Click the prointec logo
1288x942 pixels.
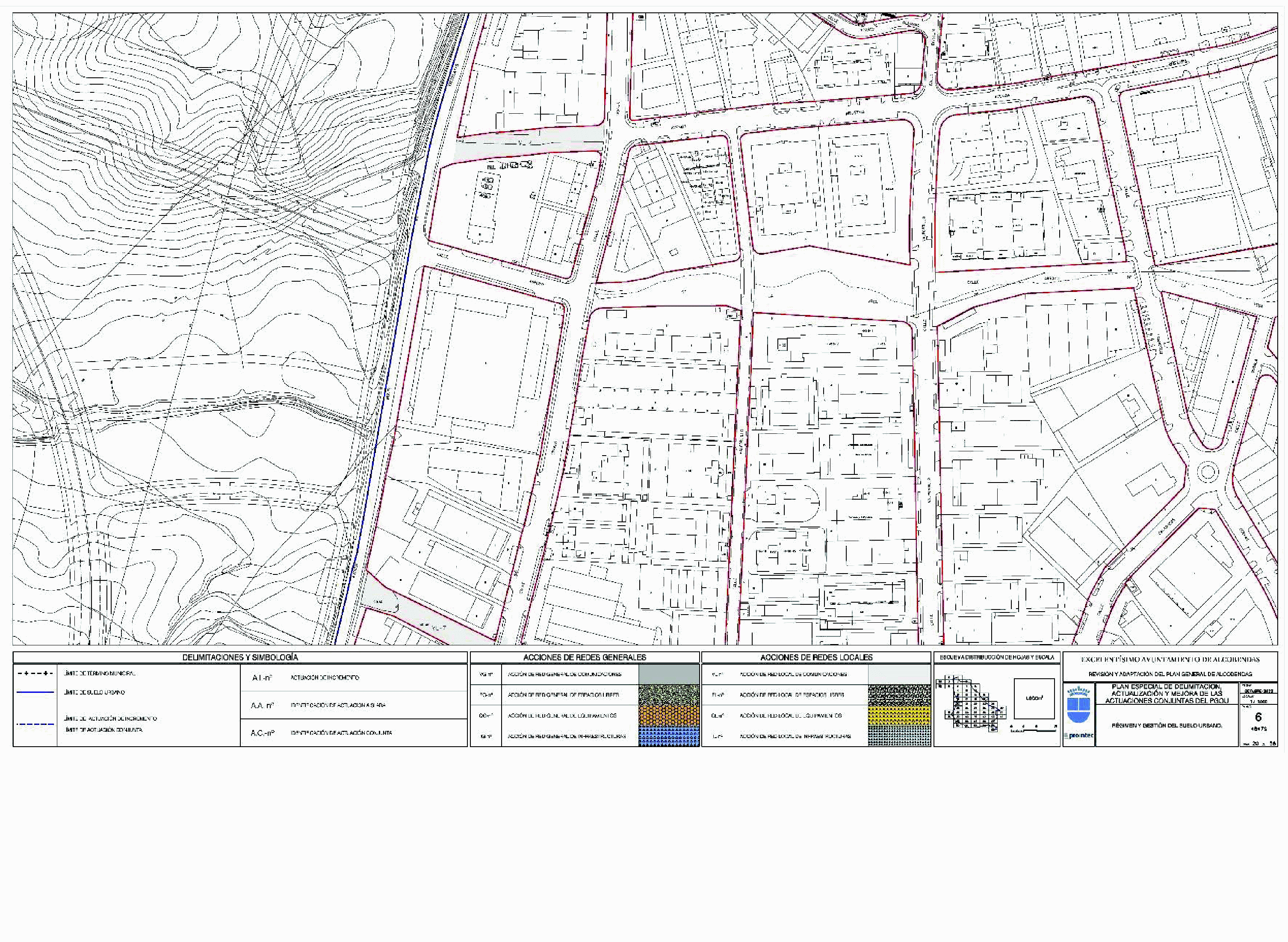click(x=1078, y=736)
